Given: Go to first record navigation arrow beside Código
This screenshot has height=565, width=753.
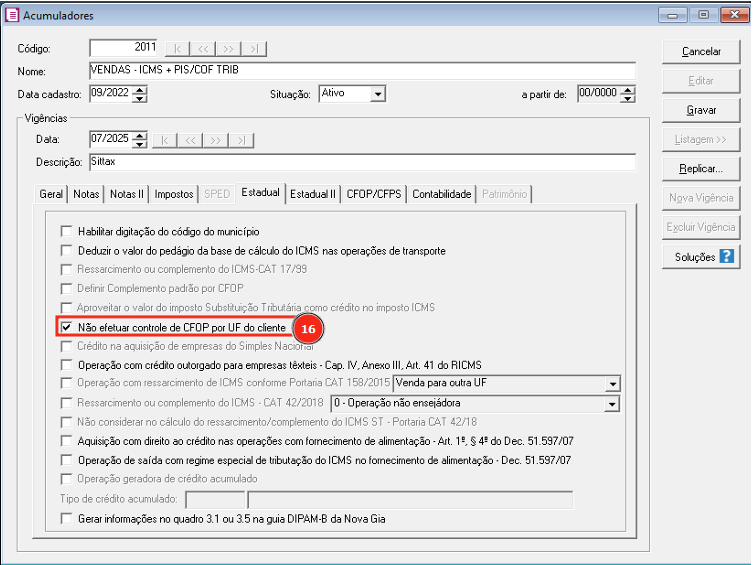Looking at the screenshot, I should coord(177,48).
